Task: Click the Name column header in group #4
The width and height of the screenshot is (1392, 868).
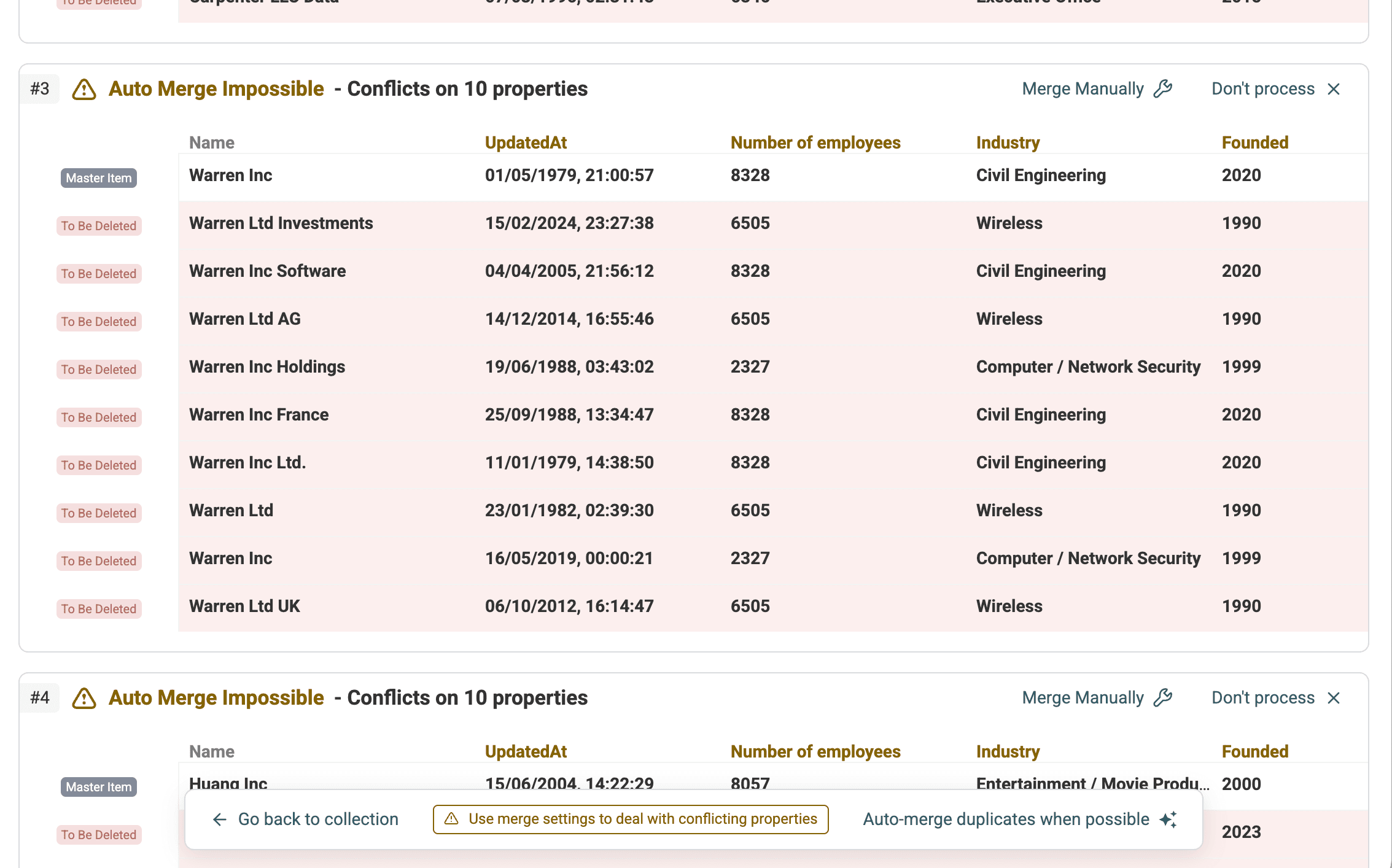Action: coord(212,751)
